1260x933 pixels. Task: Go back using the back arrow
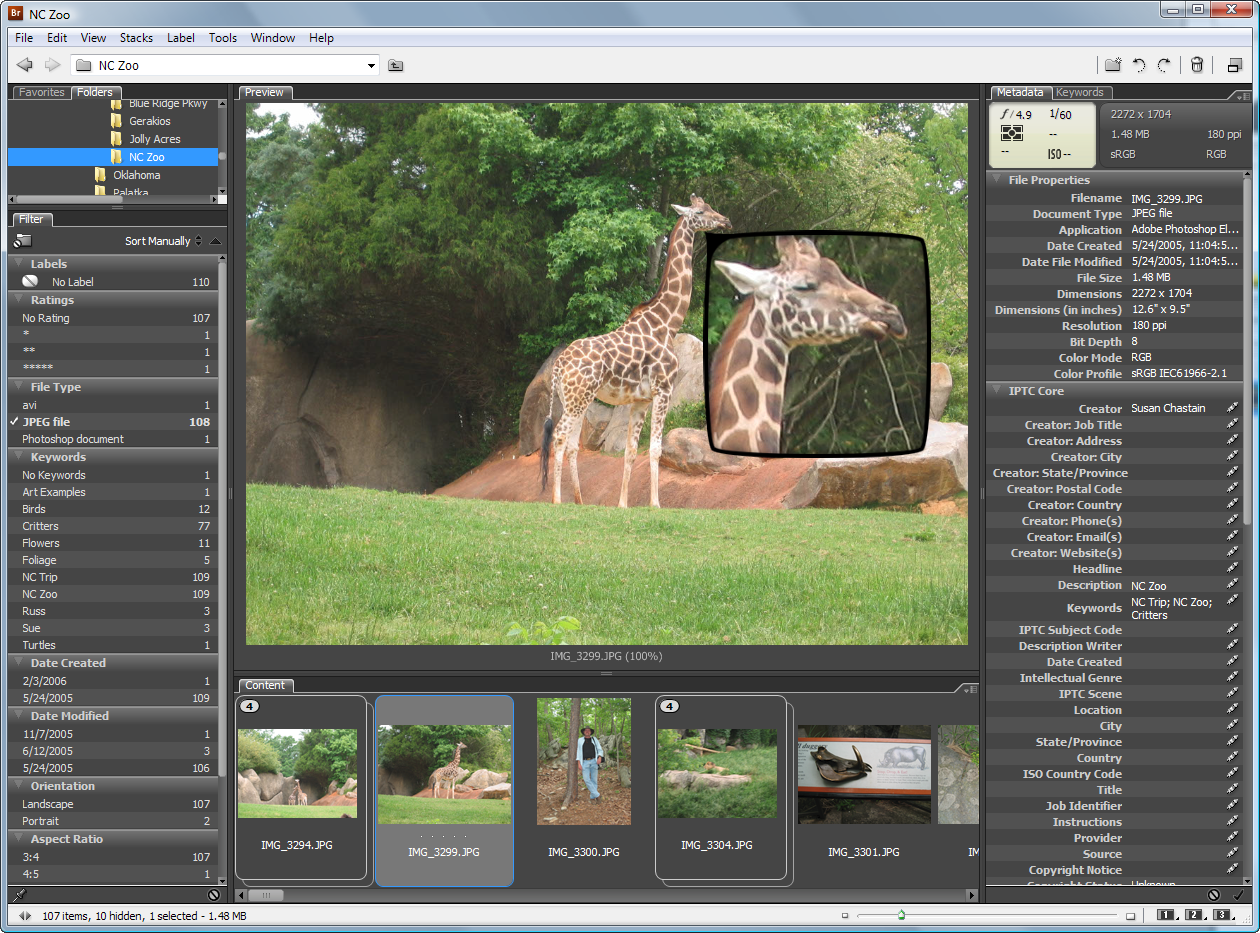point(25,66)
